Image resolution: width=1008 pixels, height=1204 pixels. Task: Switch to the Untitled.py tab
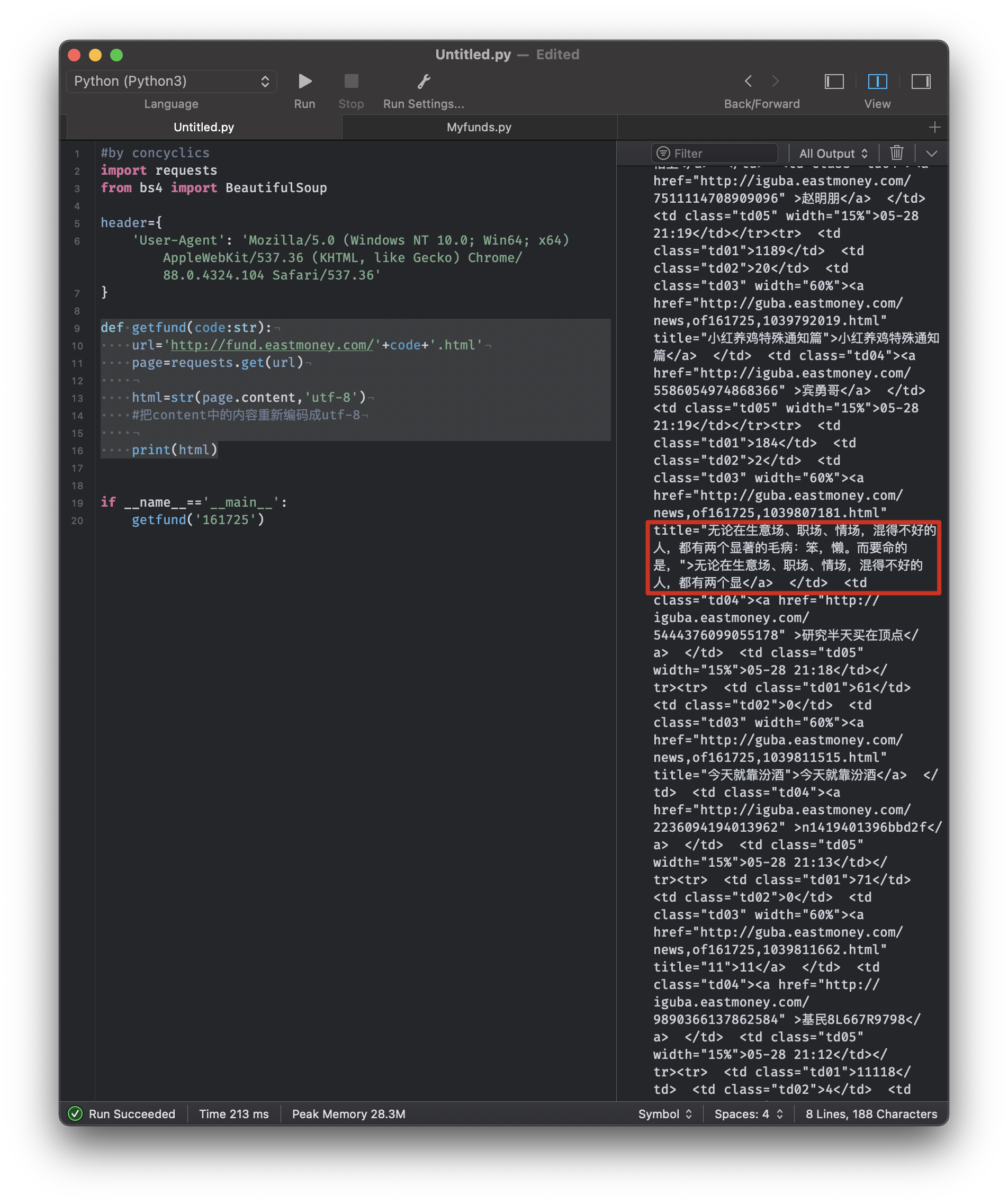[203, 127]
